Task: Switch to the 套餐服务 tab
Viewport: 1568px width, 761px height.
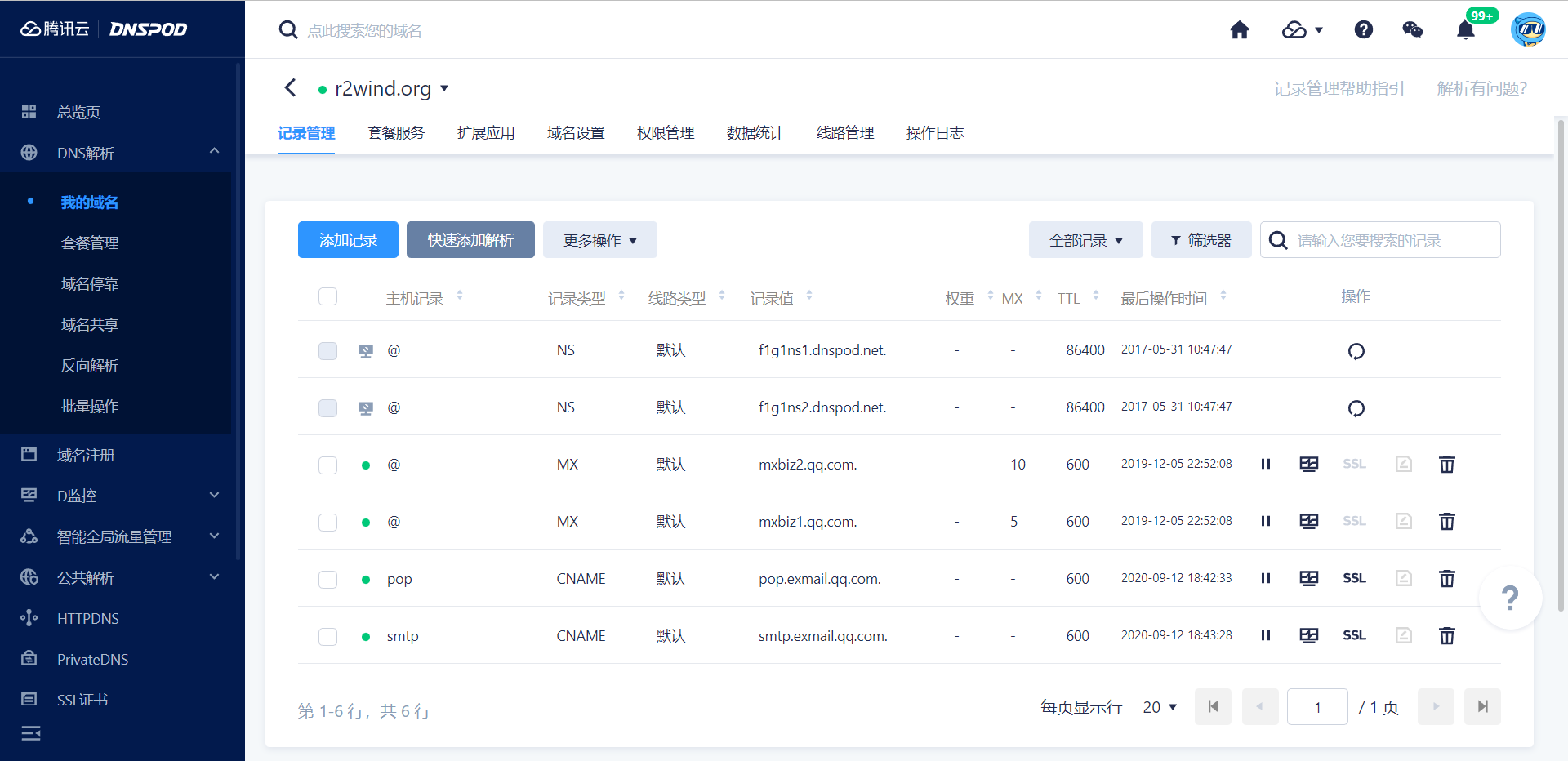Action: (x=396, y=132)
